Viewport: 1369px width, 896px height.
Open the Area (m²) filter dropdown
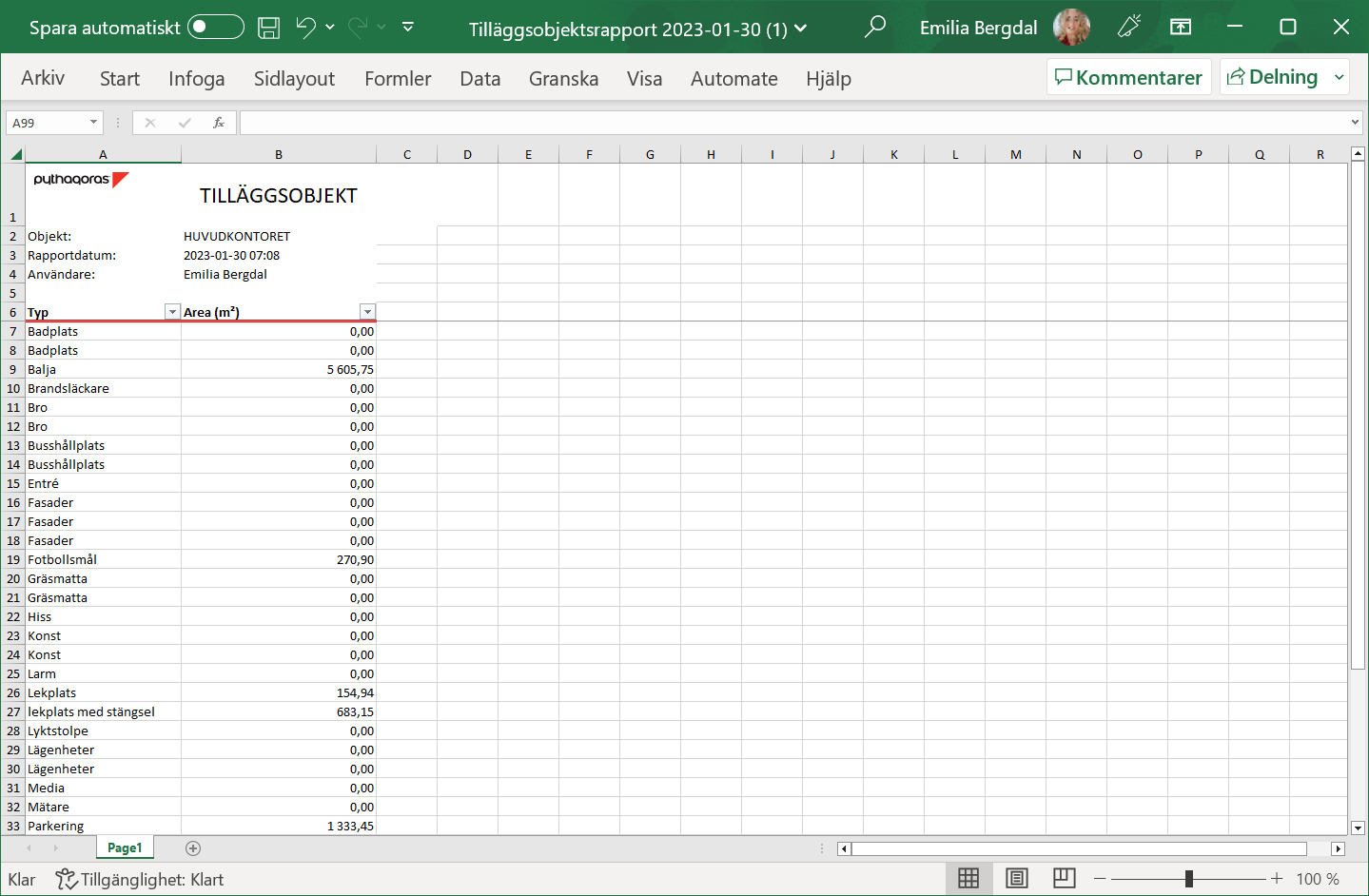[x=367, y=312]
